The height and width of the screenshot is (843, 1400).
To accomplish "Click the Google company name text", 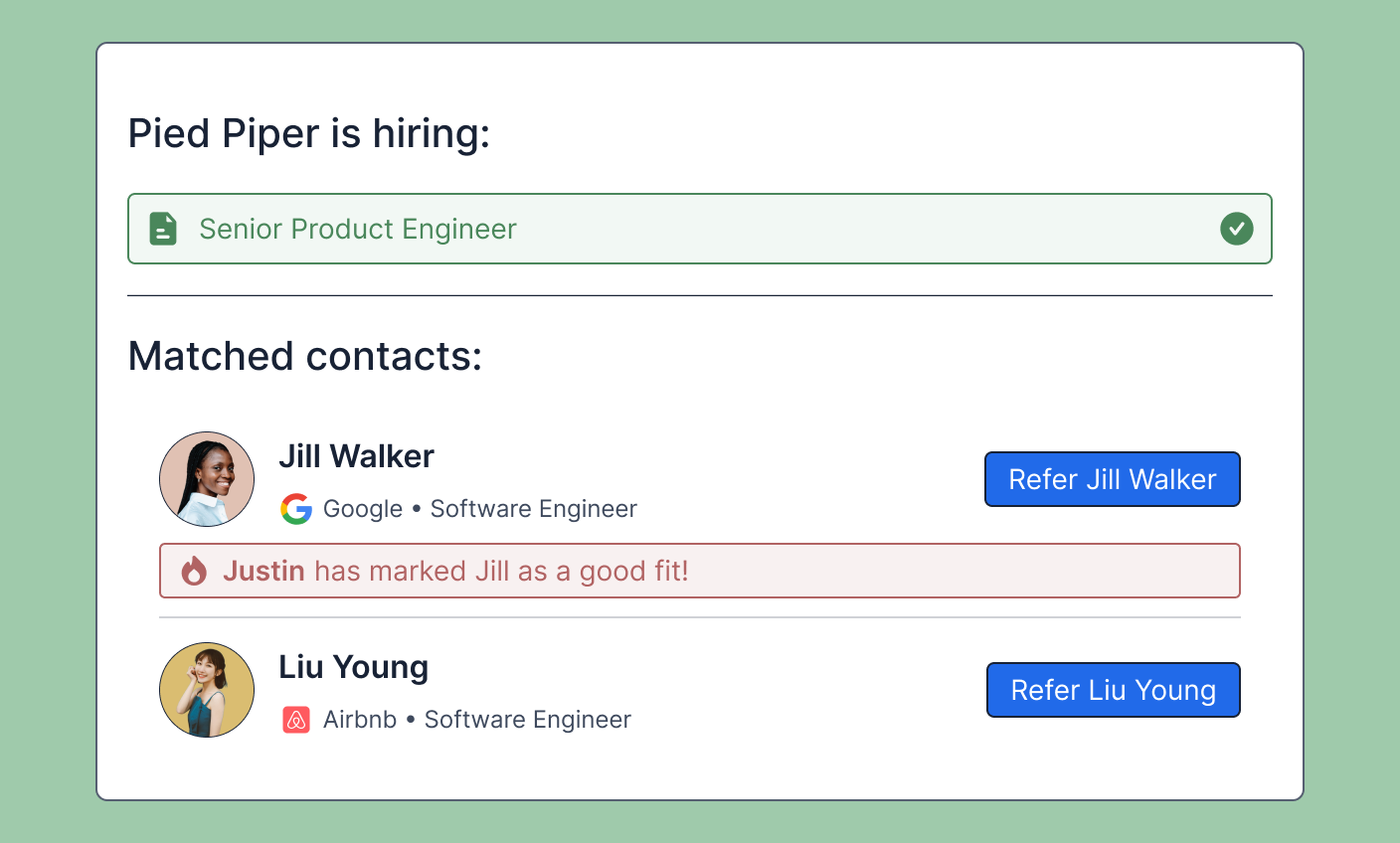I will pos(363,509).
